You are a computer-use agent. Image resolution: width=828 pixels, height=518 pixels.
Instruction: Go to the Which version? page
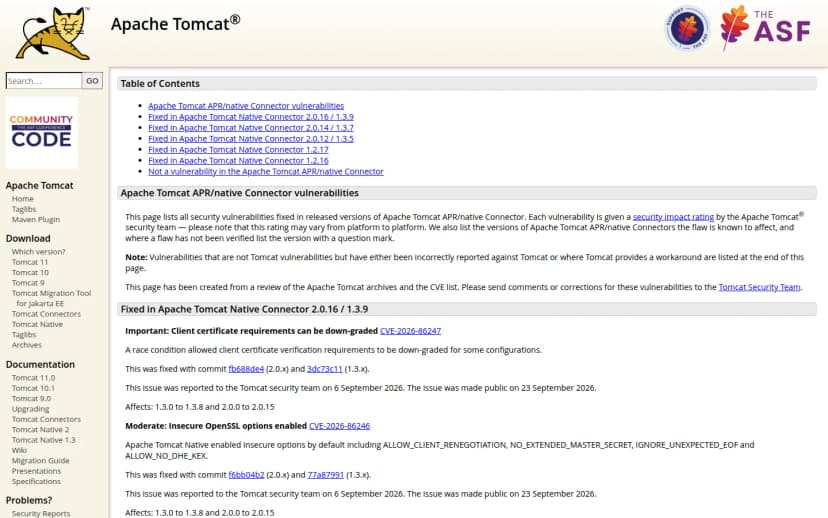pyautogui.click(x=39, y=251)
